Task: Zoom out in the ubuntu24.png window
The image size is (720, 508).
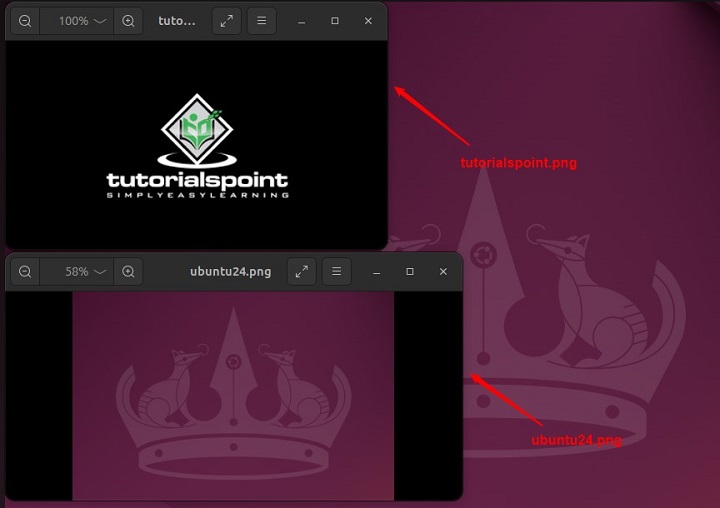Action: pos(25,271)
